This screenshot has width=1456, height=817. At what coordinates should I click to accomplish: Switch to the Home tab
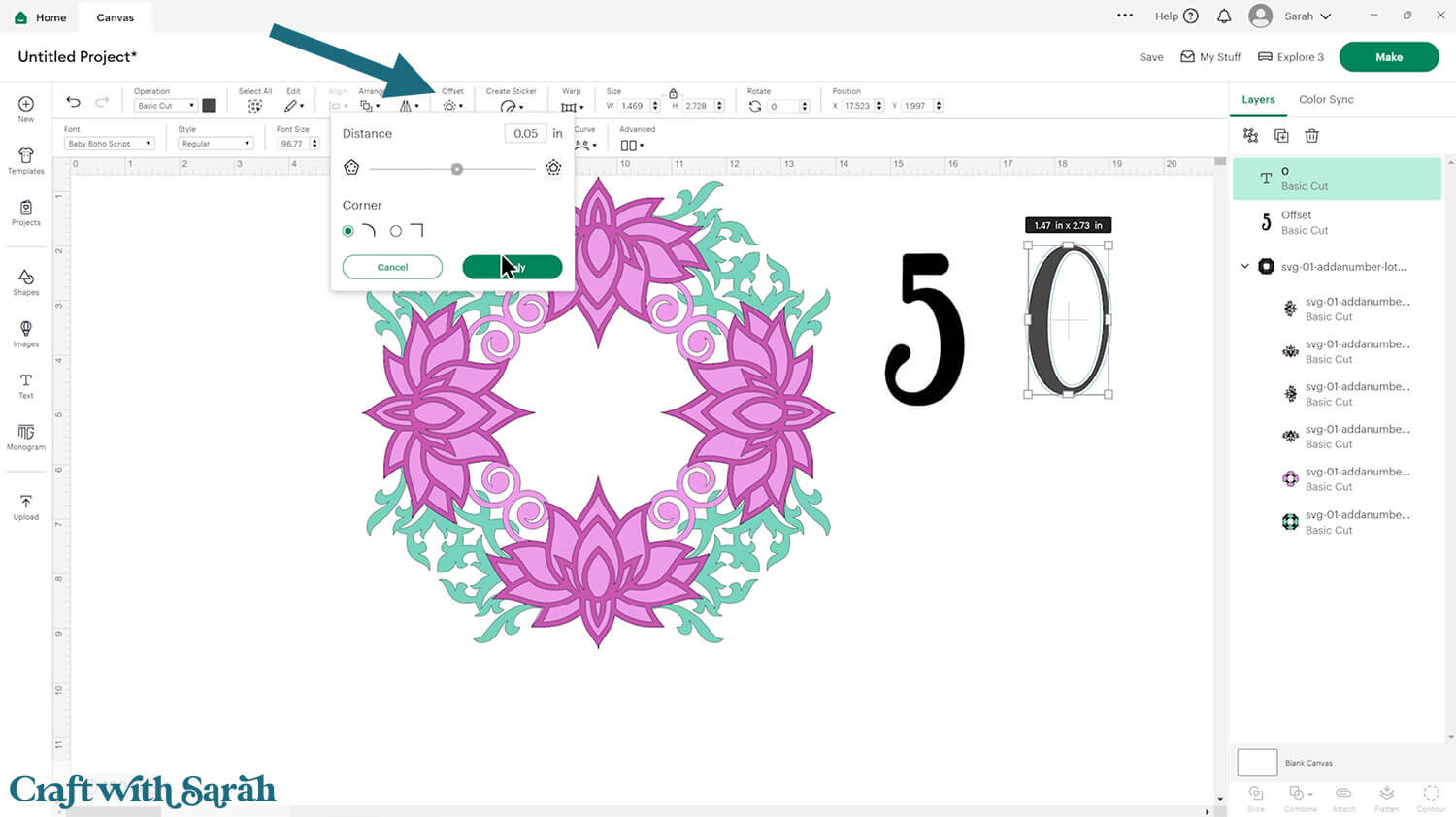coord(41,17)
